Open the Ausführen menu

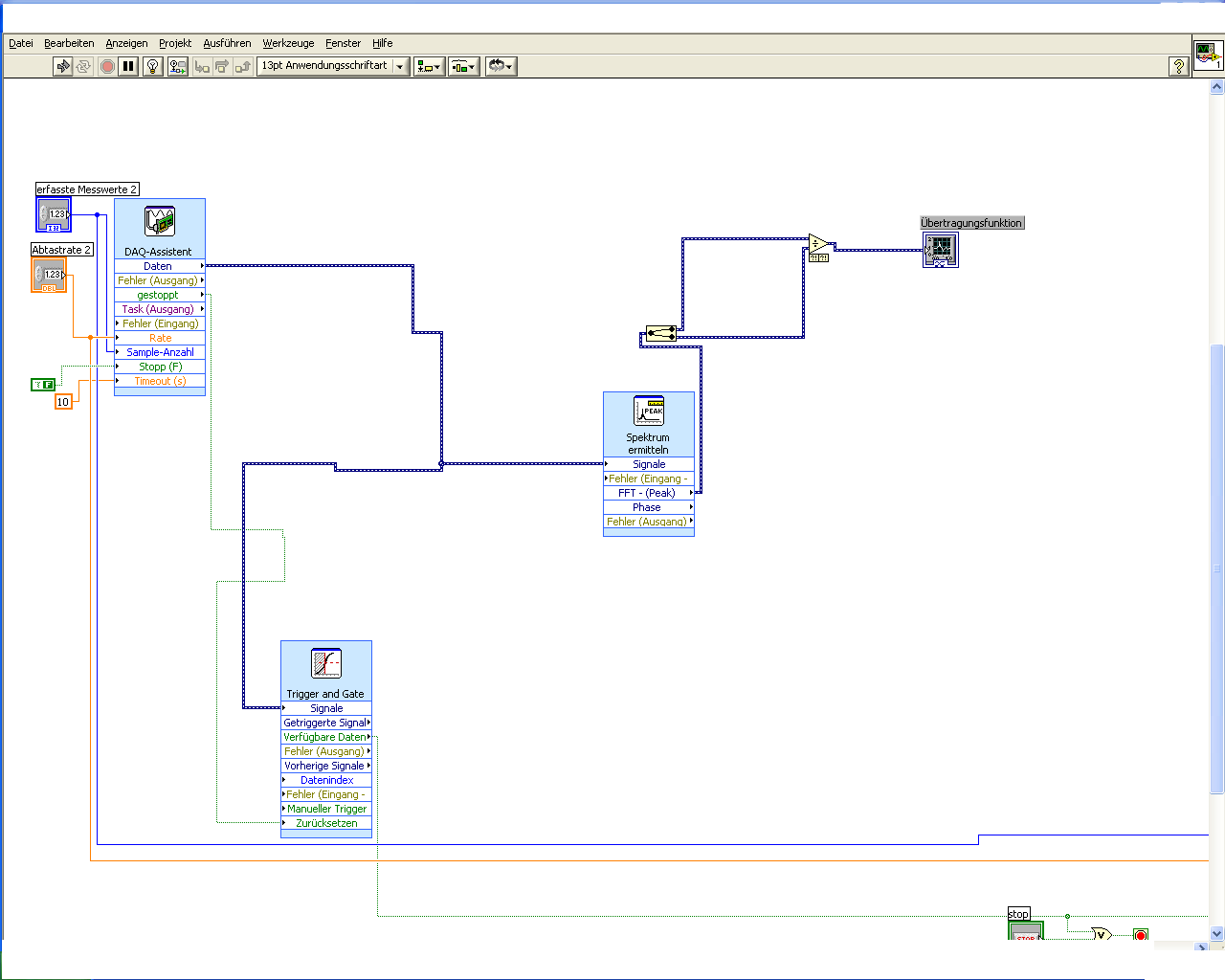[x=227, y=43]
